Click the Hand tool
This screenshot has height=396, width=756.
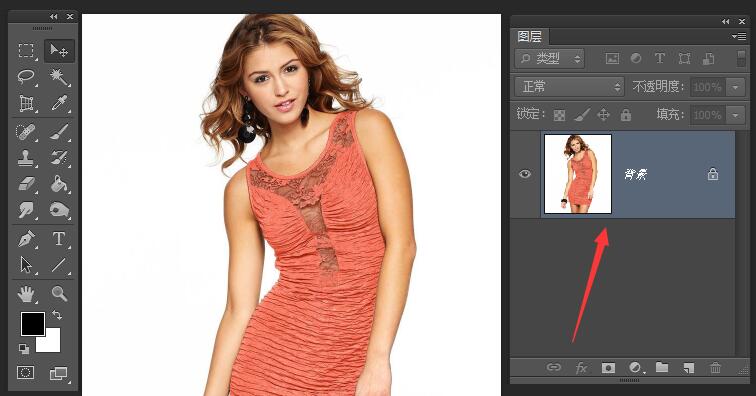26,293
